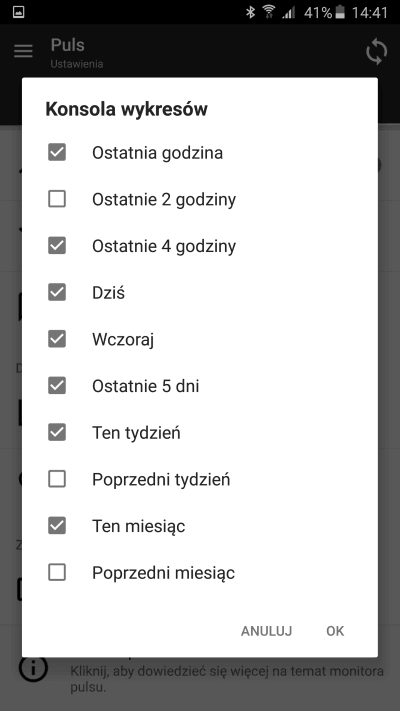
Task: Click the ANULUJ button
Action: (x=266, y=631)
